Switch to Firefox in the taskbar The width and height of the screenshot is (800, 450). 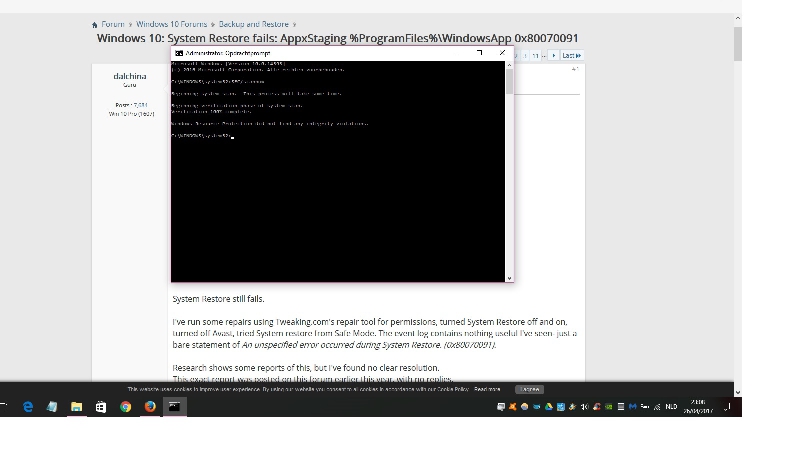click(x=150, y=407)
